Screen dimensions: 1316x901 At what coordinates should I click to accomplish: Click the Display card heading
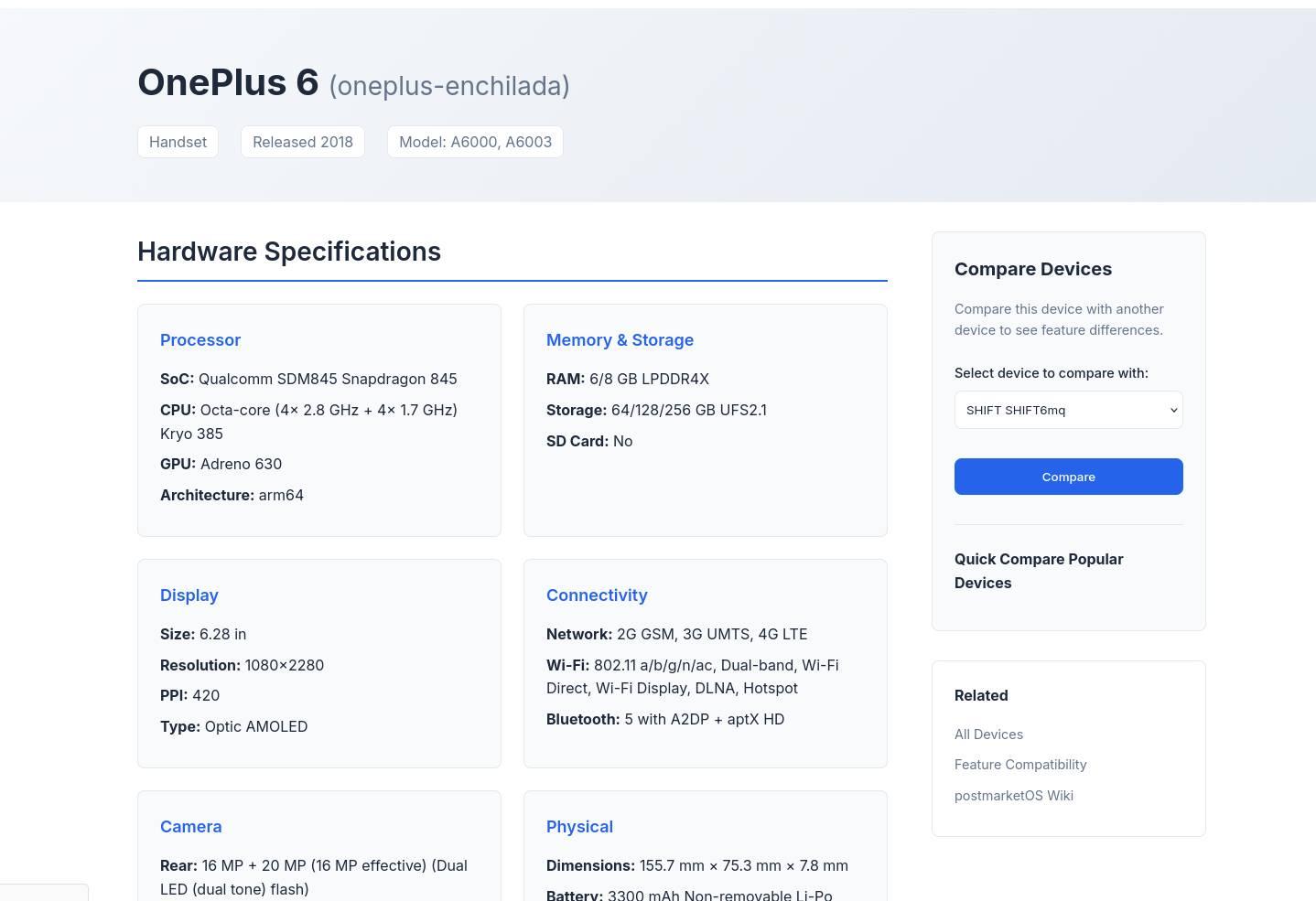(x=189, y=595)
